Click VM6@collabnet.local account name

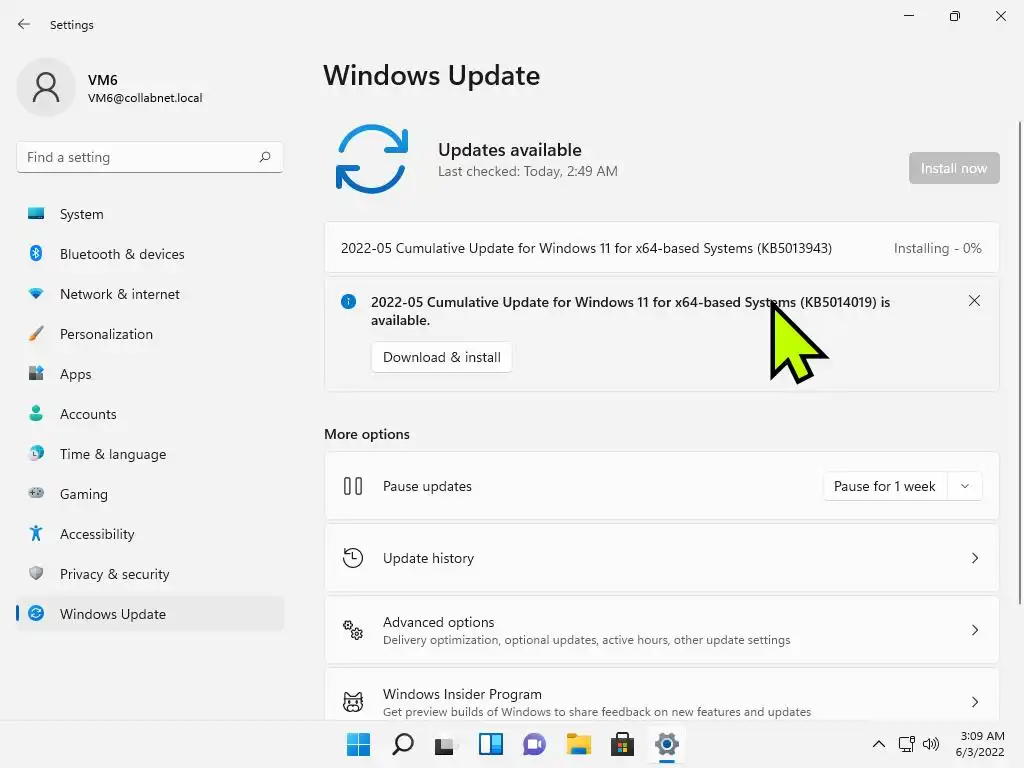click(x=145, y=98)
